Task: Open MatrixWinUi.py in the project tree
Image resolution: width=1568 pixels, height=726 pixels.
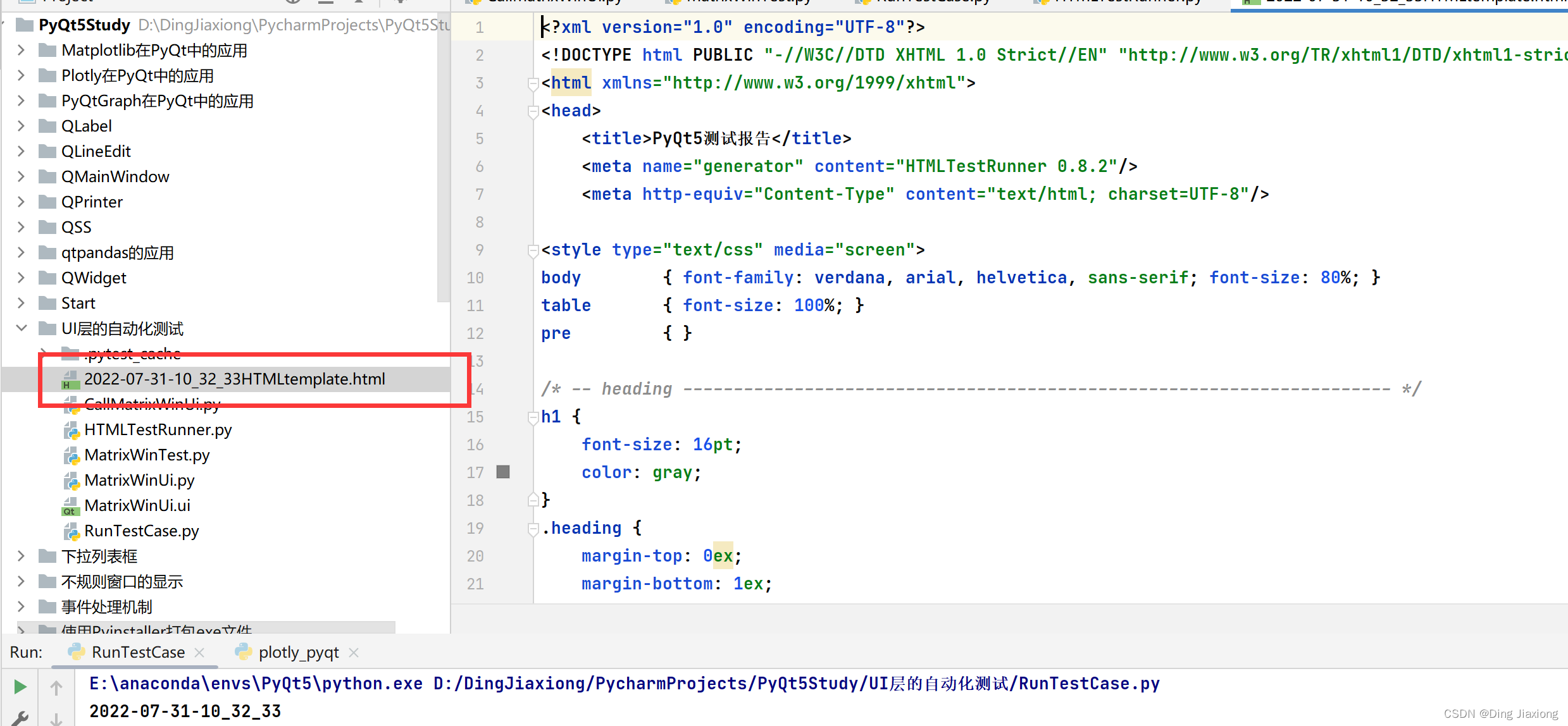Action: (x=139, y=481)
